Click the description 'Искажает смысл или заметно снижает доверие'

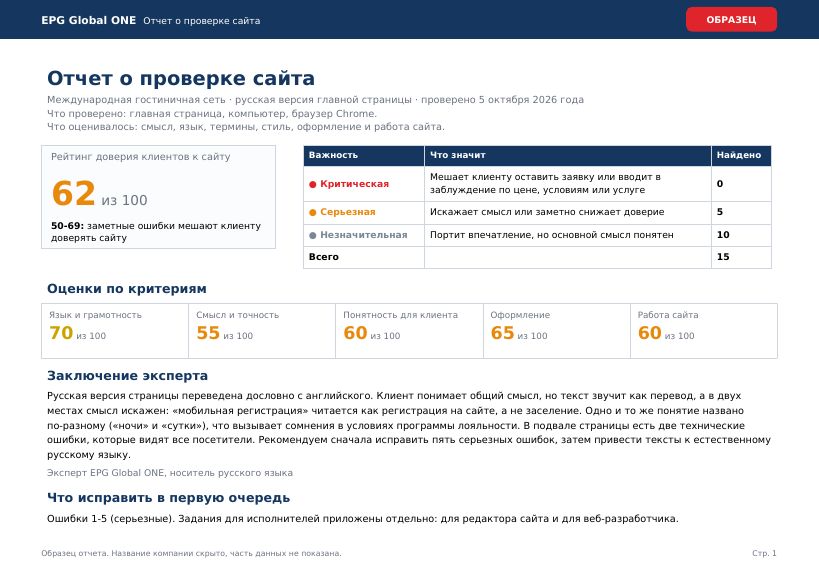[x=547, y=212]
